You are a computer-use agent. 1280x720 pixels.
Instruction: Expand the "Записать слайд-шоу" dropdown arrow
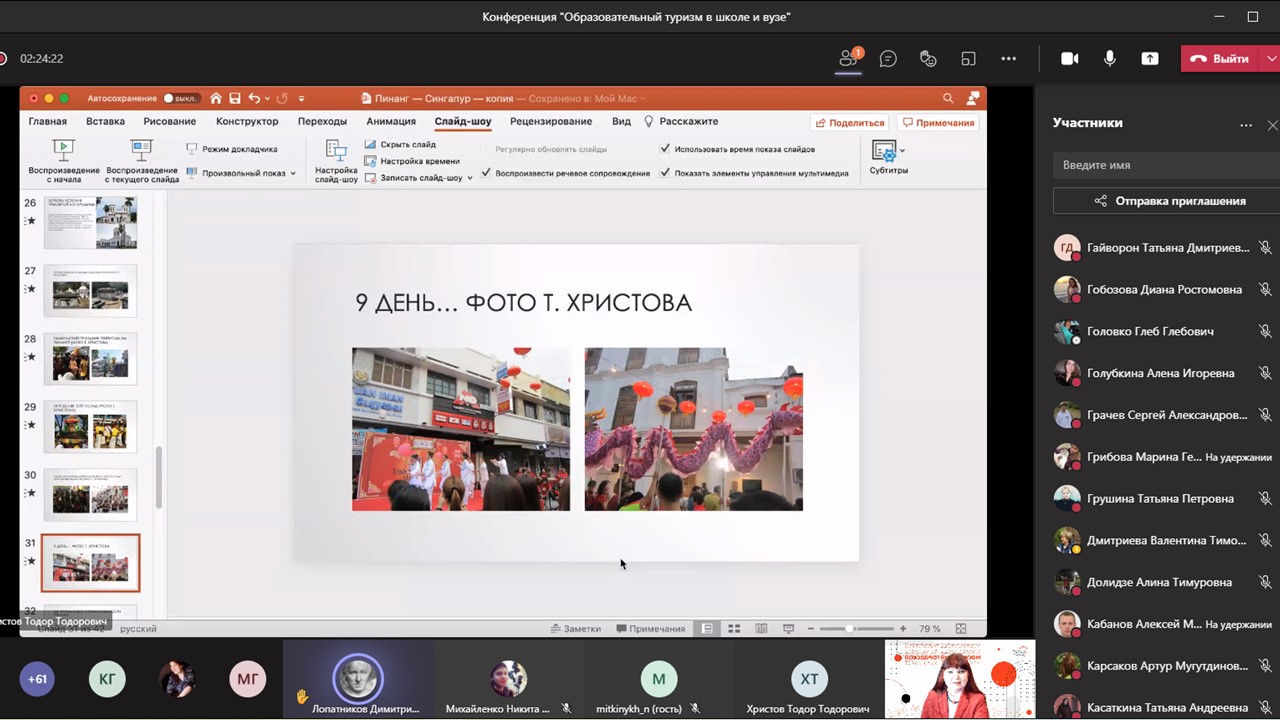(x=470, y=178)
